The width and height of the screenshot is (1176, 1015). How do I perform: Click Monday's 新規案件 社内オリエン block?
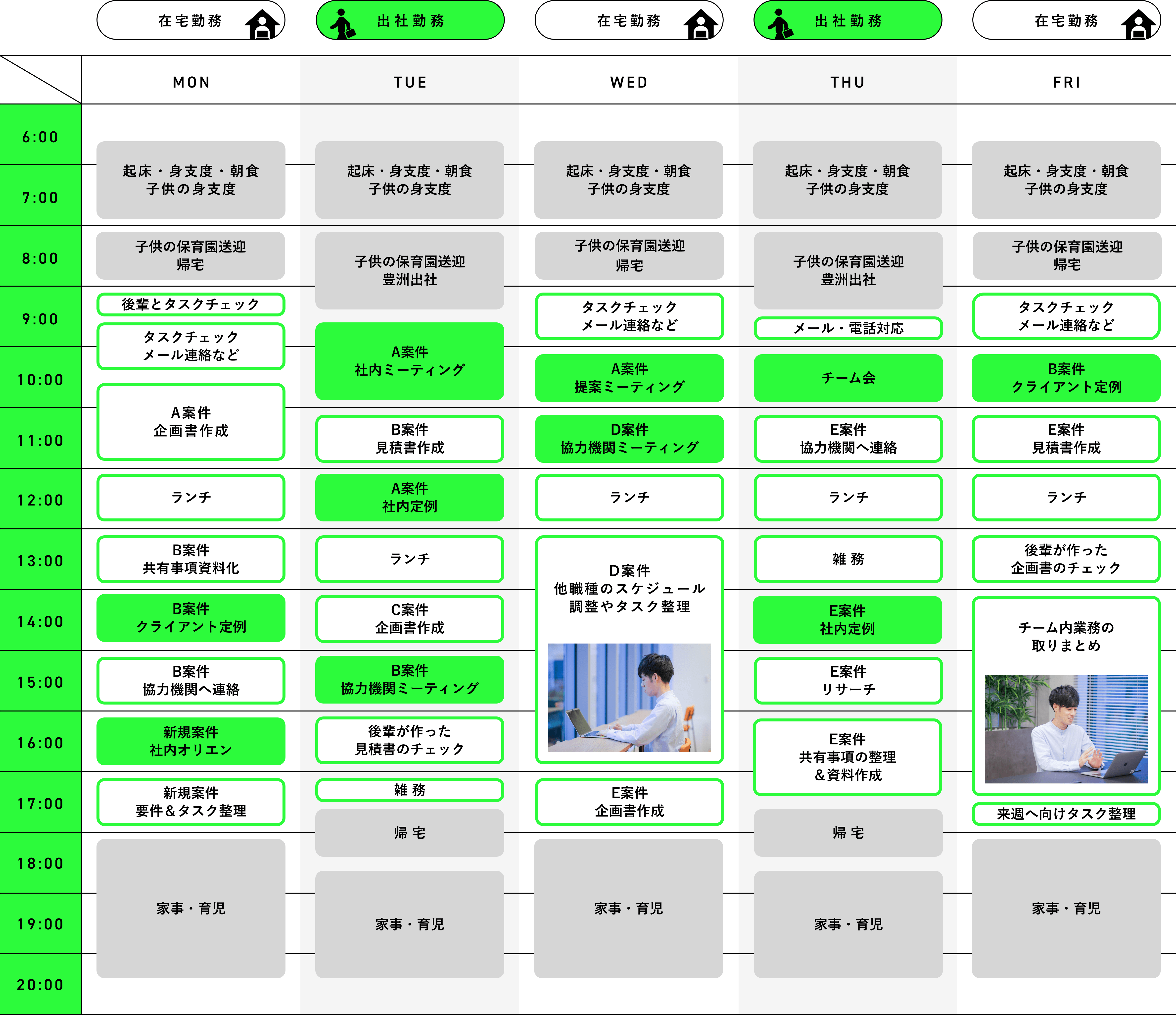tap(191, 741)
